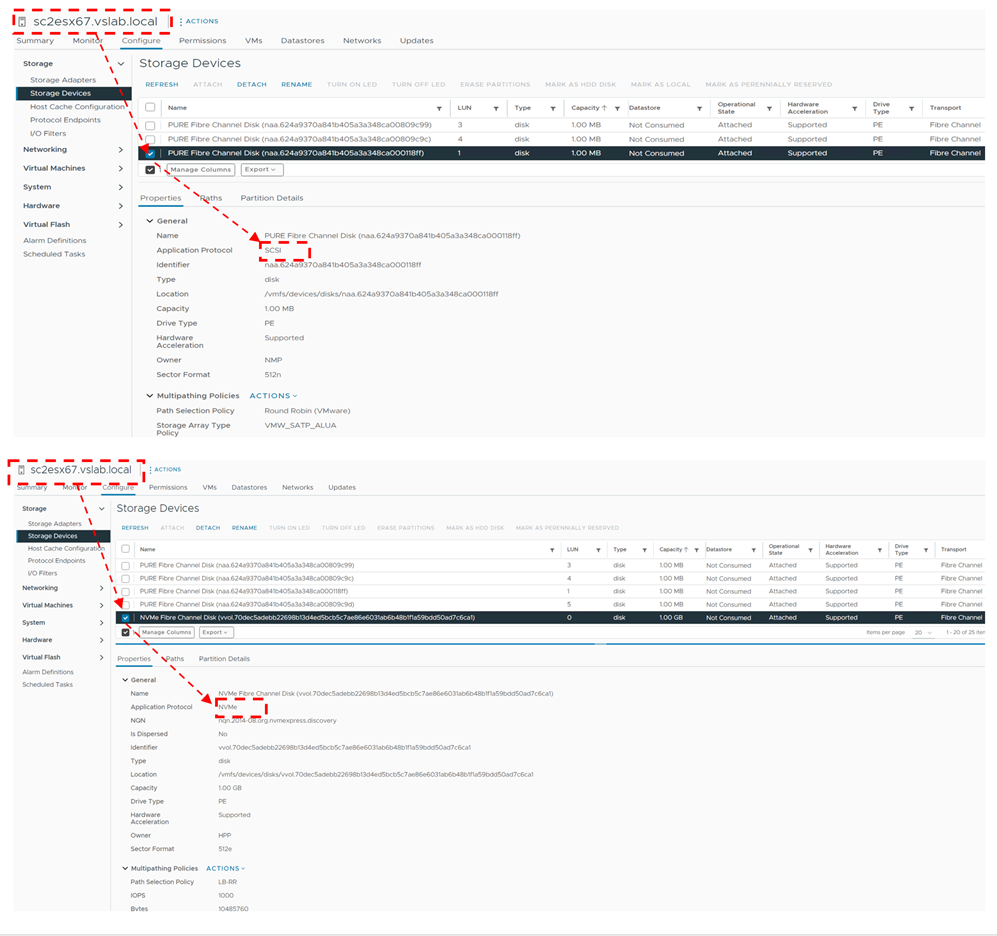Open Export dropdown, upper screenshot
This screenshot has width=997, height=936.
[261, 170]
